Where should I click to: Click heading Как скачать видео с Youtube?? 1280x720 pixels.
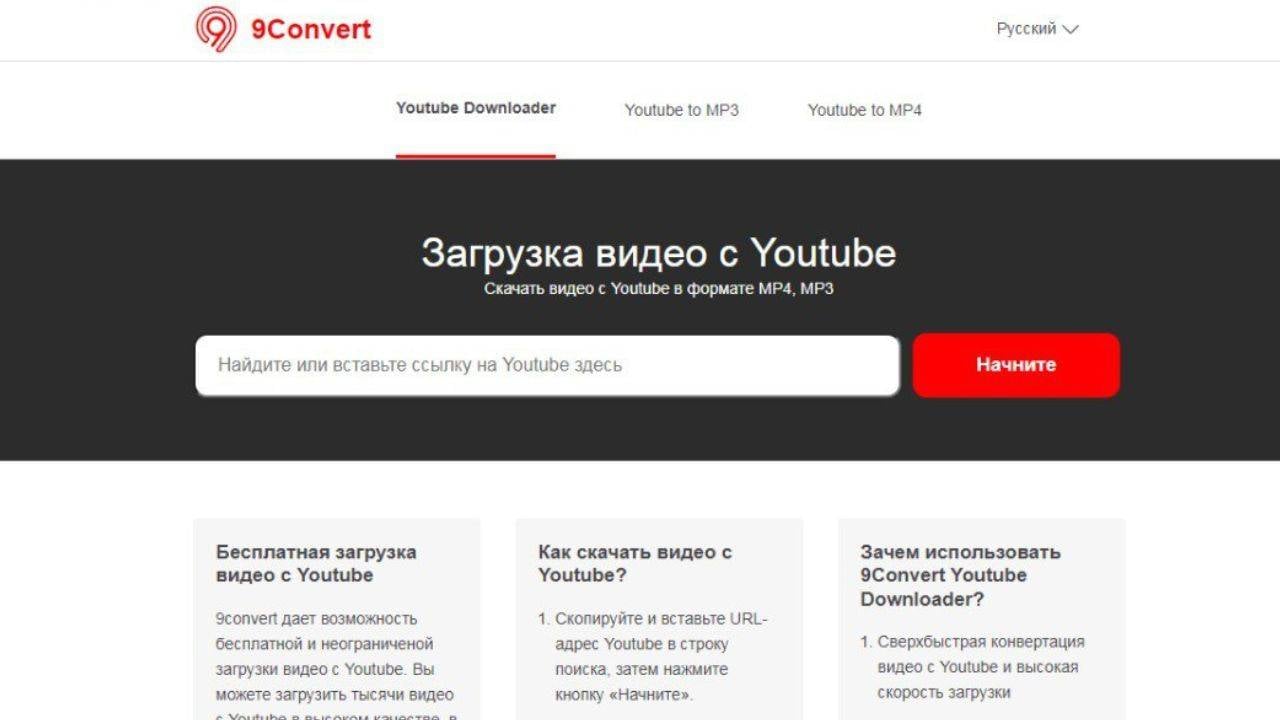635,563
